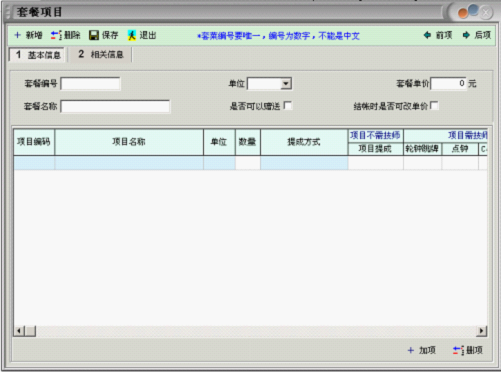Focus the 套餐名称 input field
This screenshot has height=372, width=501.
(x=115, y=106)
